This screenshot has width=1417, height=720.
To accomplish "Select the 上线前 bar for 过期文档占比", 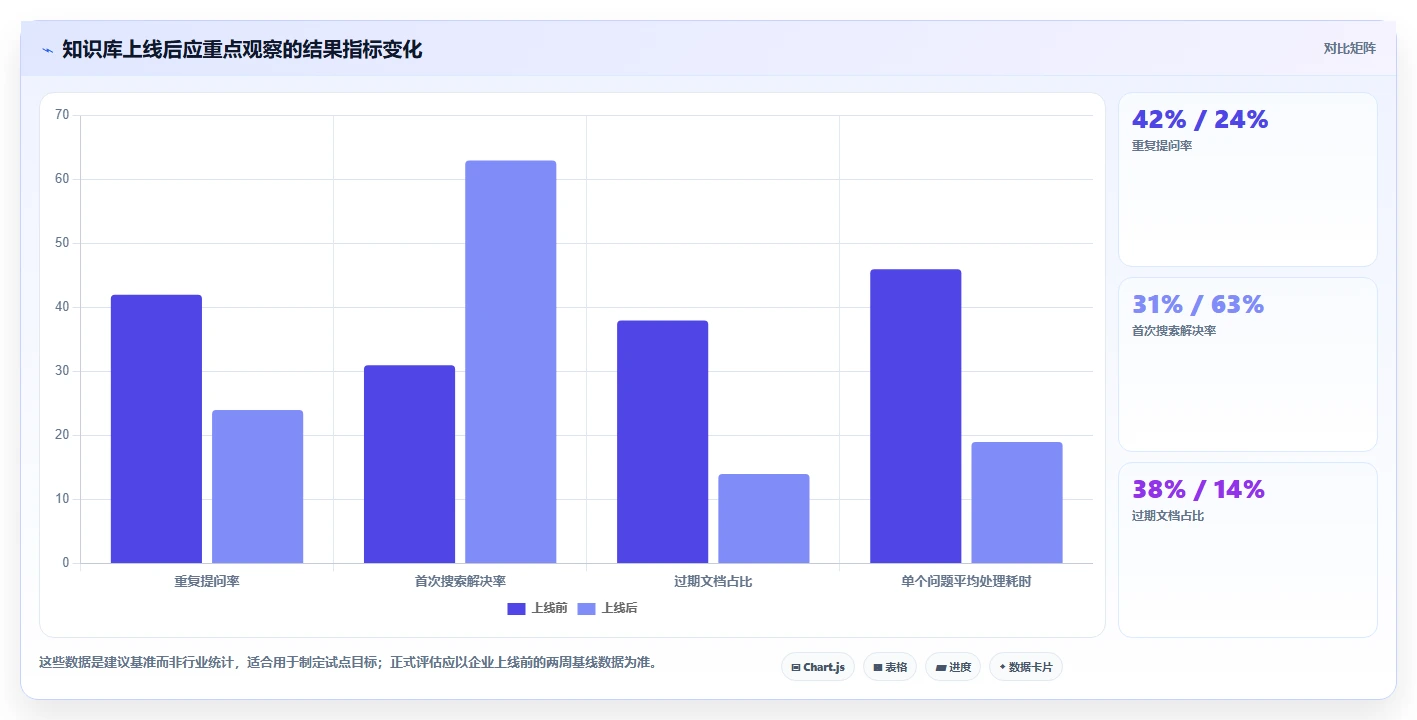I will coord(662,442).
